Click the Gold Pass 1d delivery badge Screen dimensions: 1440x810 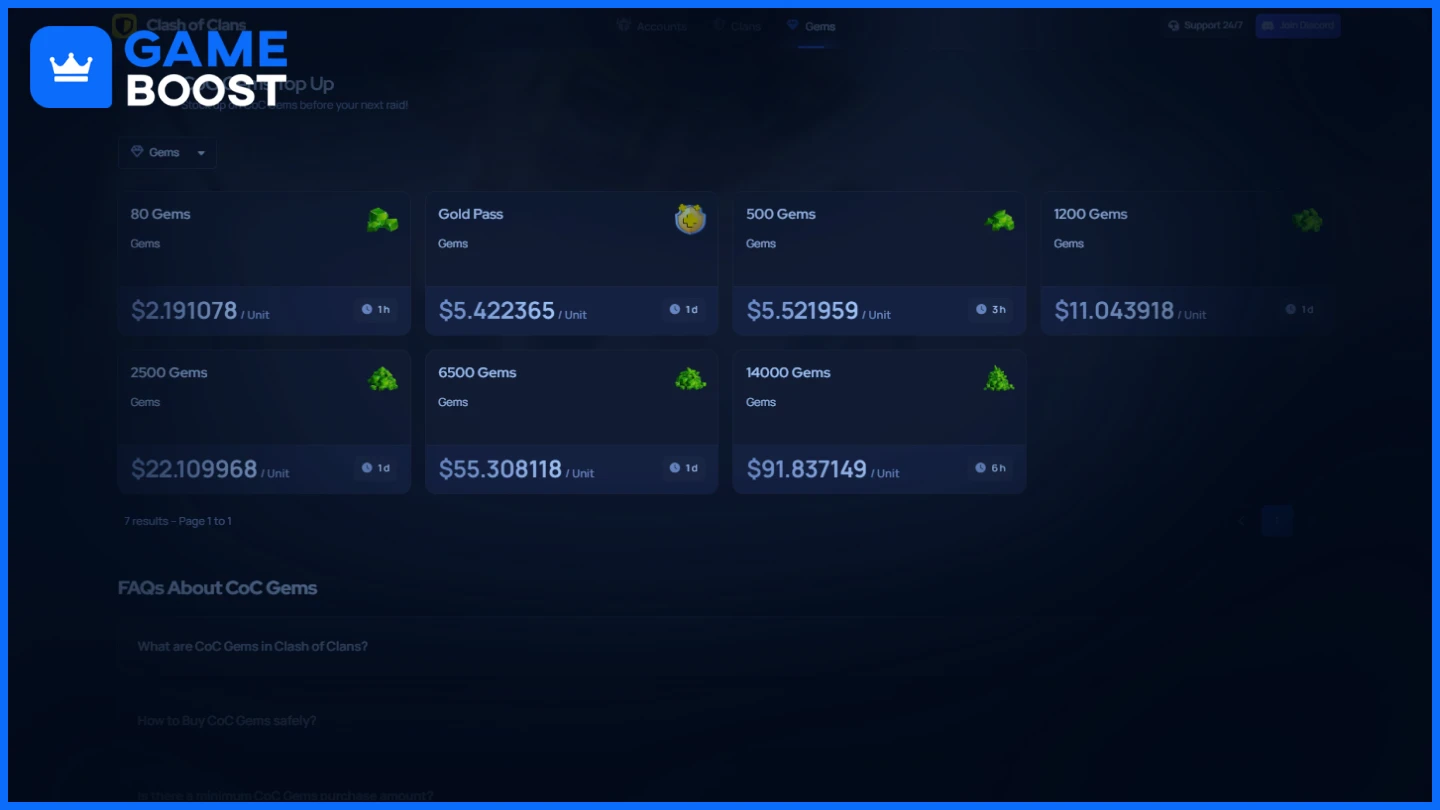pos(684,310)
